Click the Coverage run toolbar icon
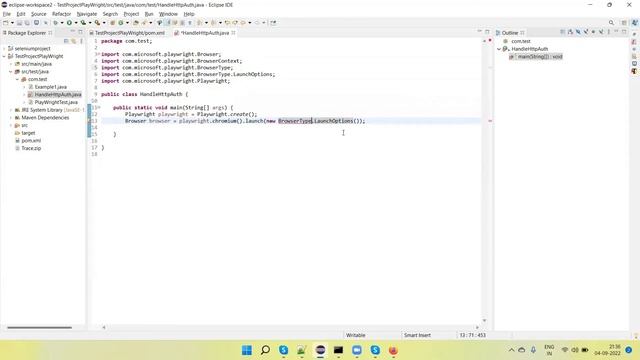The image size is (640, 360). click(83, 23)
